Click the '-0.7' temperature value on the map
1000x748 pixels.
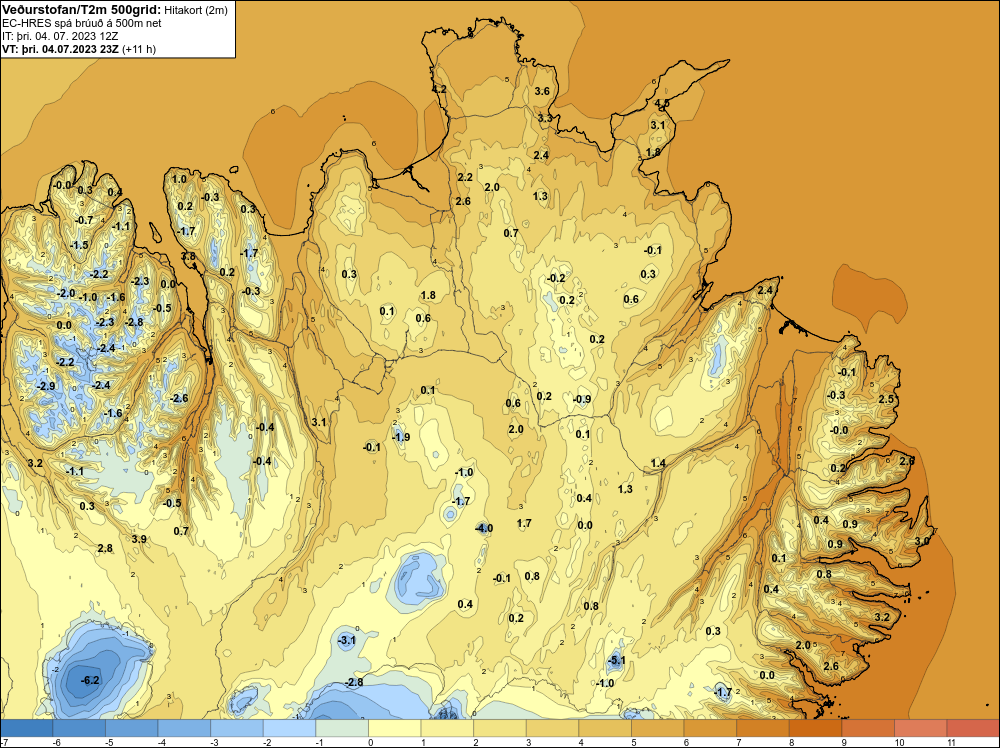[x=84, y=221]
